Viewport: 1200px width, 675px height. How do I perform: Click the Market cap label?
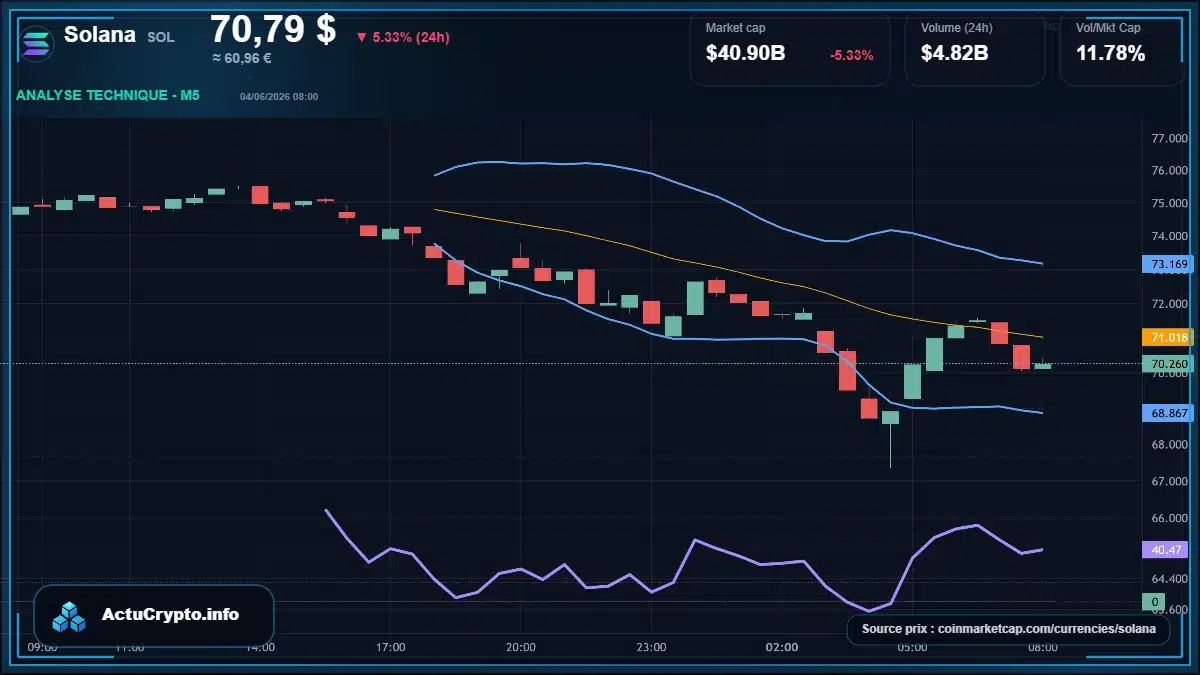pyautogui.click(x=735, y=28)
